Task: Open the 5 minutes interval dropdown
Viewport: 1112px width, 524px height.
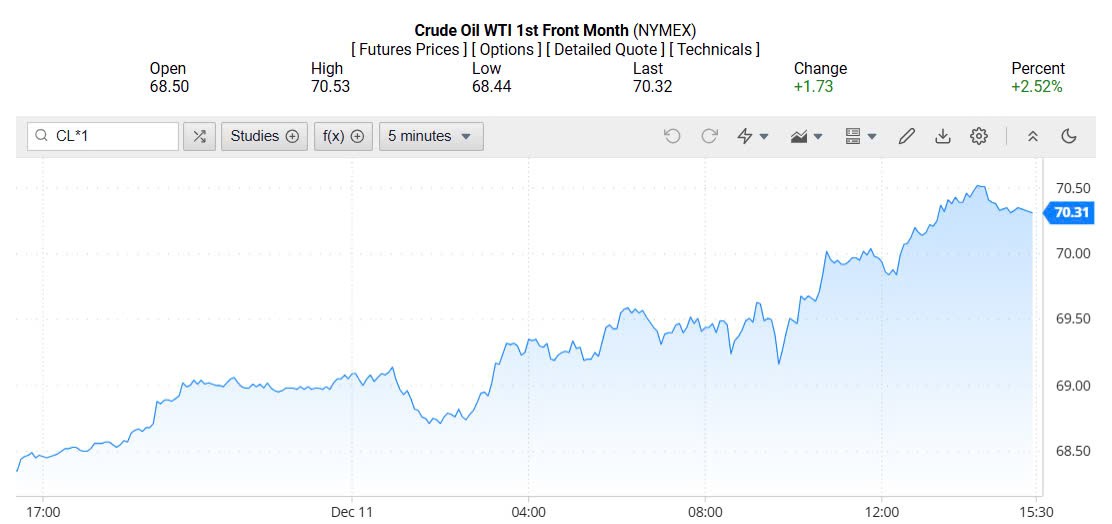Action: 431,136
